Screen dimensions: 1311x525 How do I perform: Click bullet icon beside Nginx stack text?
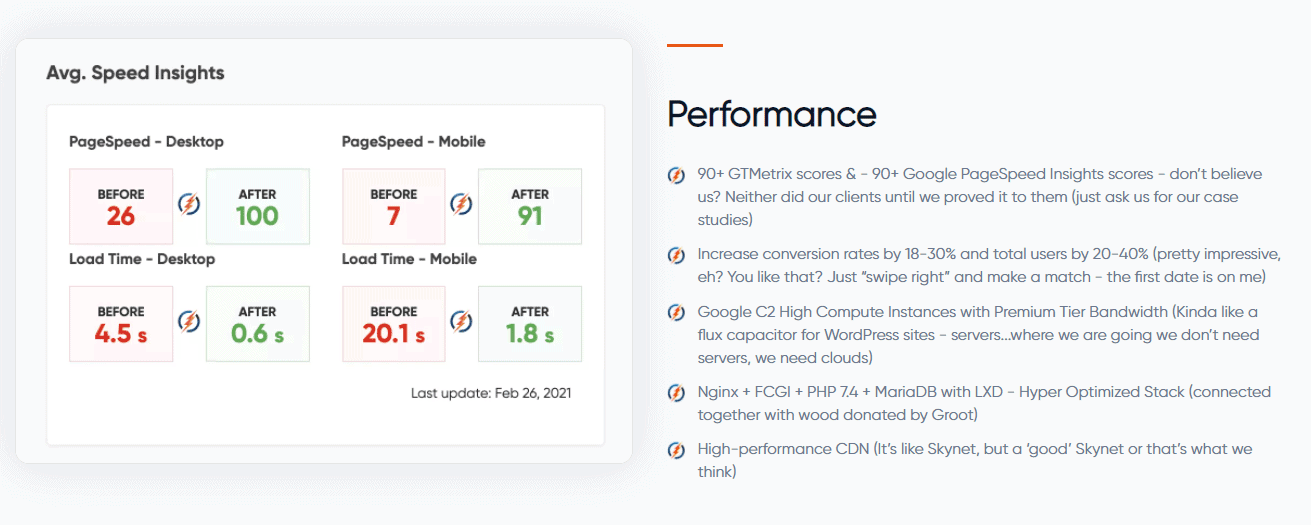(676, 393)
